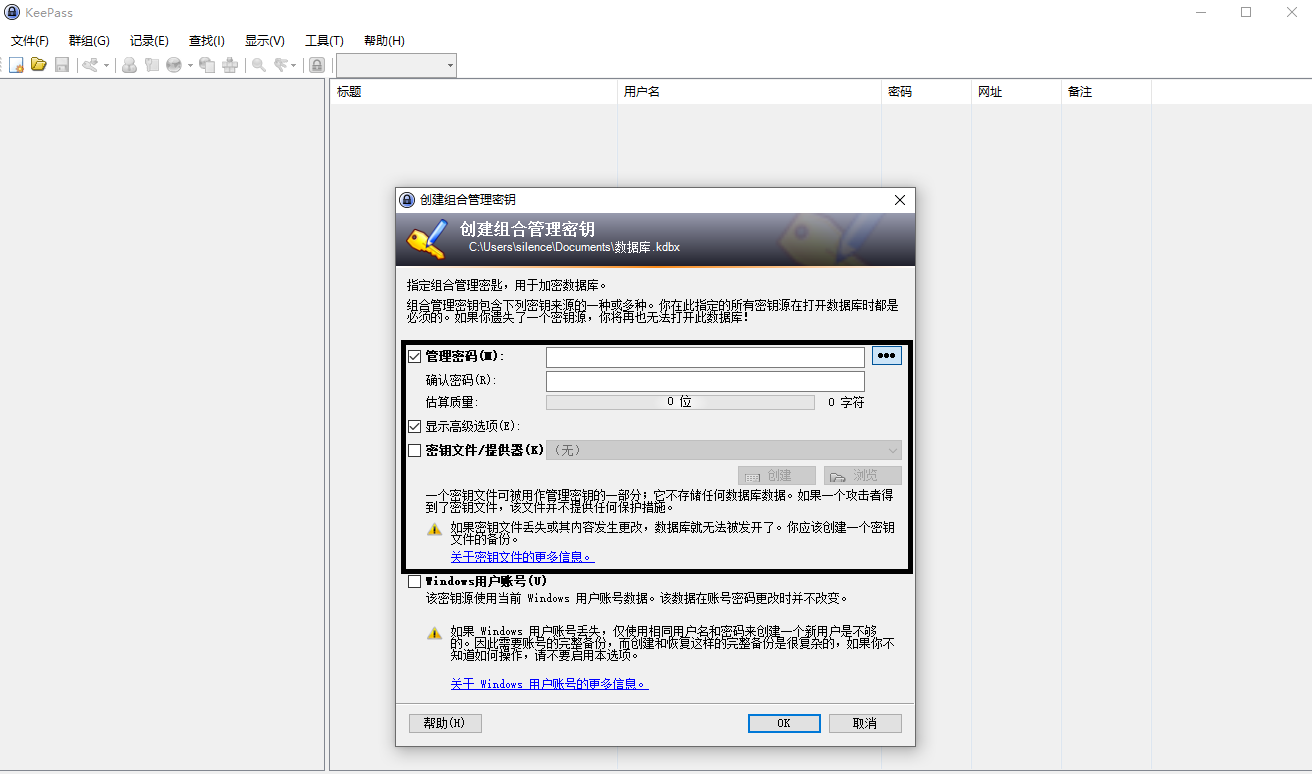1312x774 pixels.
Task: Click the 标题 column header
Action: click(473, 92)
